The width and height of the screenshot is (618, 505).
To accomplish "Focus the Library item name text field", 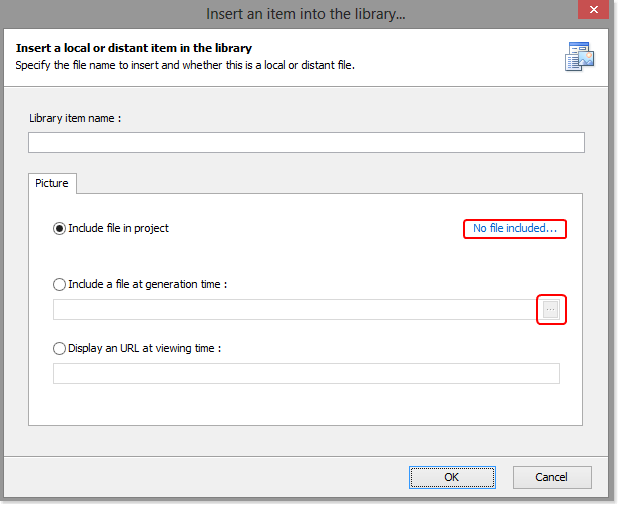I will (306, 143).
